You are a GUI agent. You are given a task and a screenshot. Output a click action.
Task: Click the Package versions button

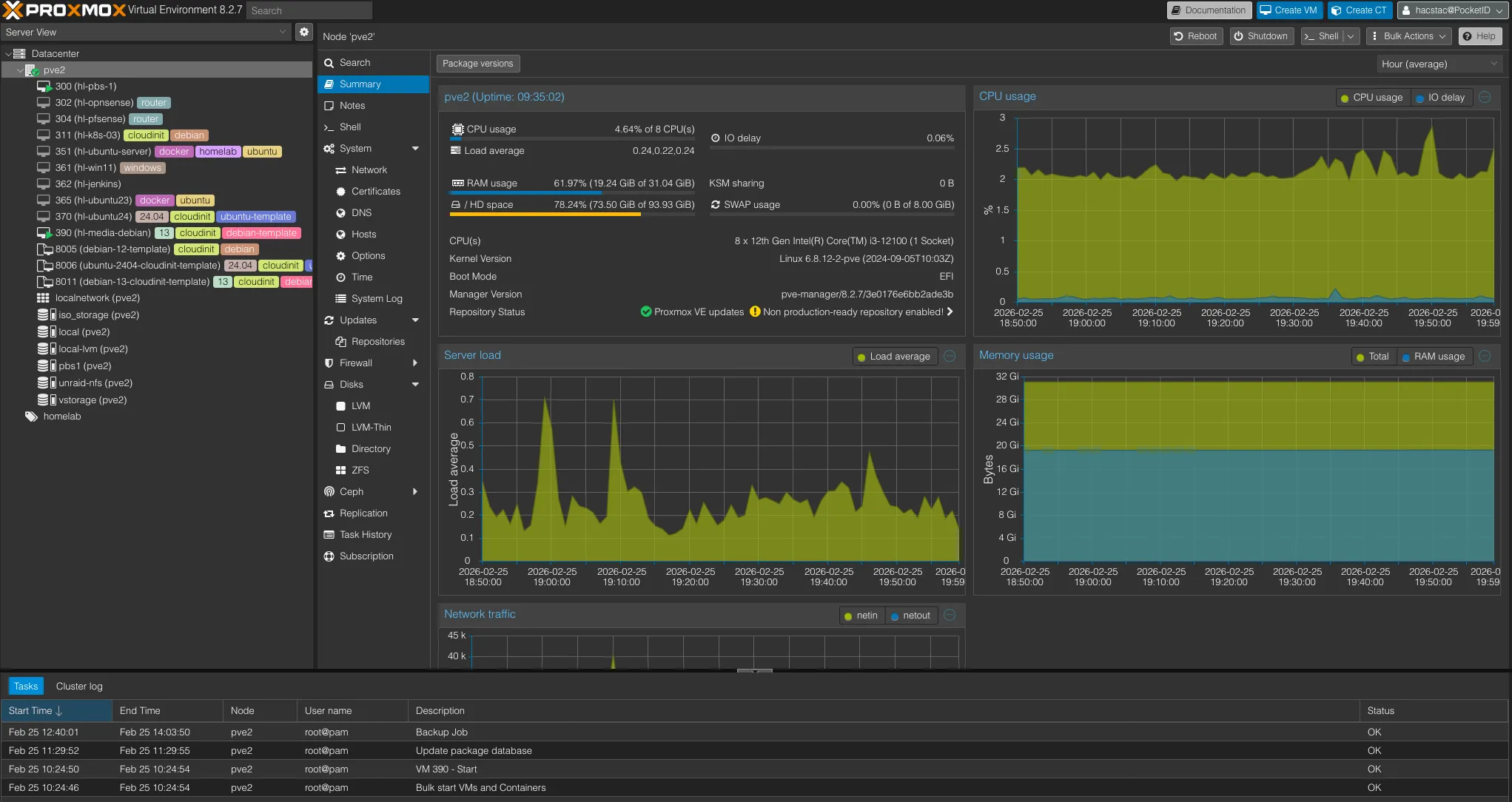(x=477, y=64)
